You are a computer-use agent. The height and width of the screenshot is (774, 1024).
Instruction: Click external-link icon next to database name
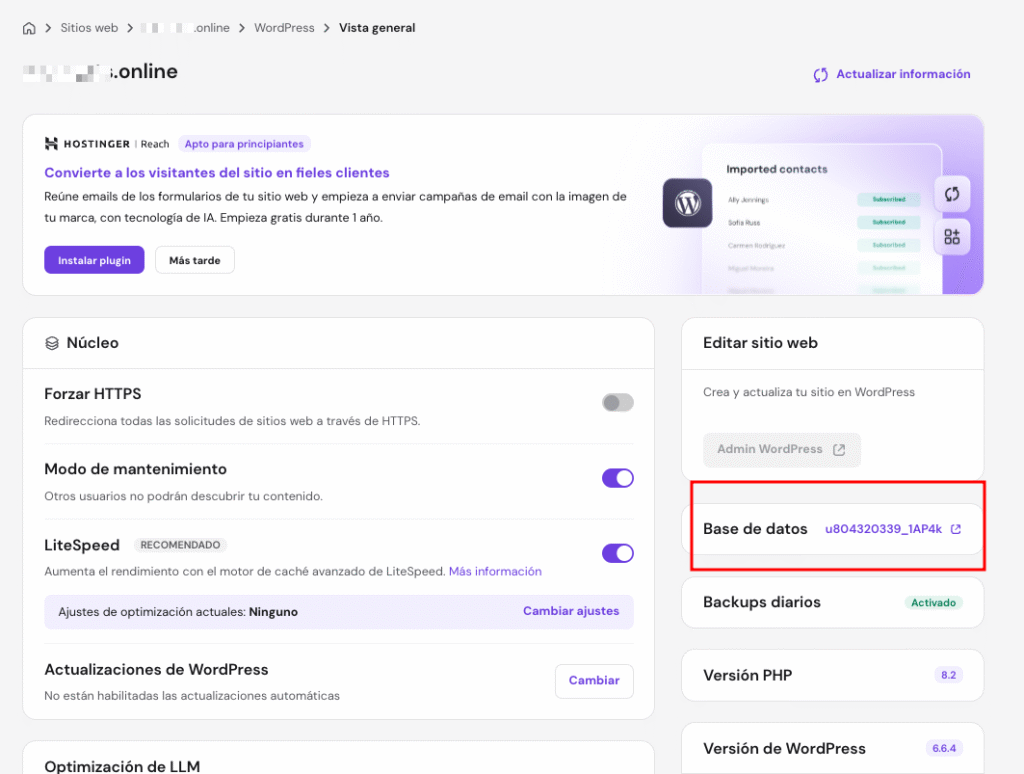click(956, 529)
